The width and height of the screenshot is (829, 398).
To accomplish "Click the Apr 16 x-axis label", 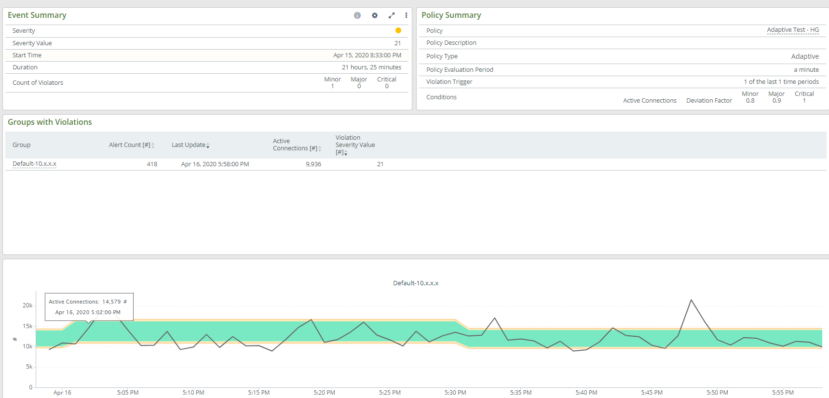I will 62,393.
